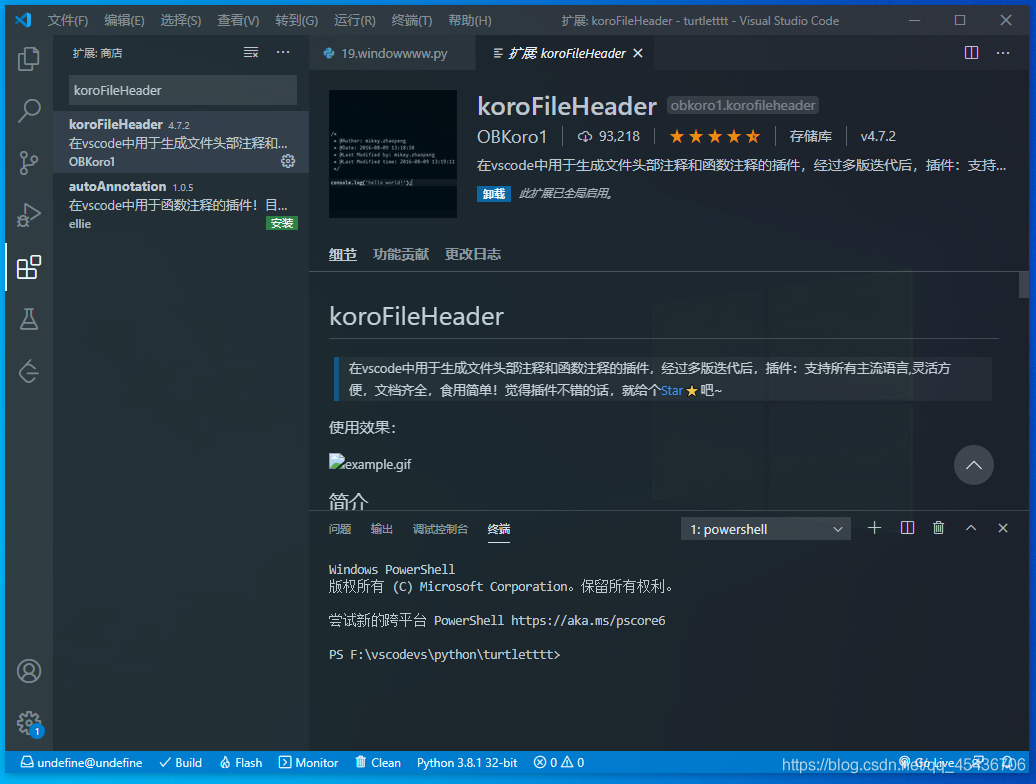Screen dimensions: 1036x784
Task: Open the 转到(G) menu
Action: [296, 20]
